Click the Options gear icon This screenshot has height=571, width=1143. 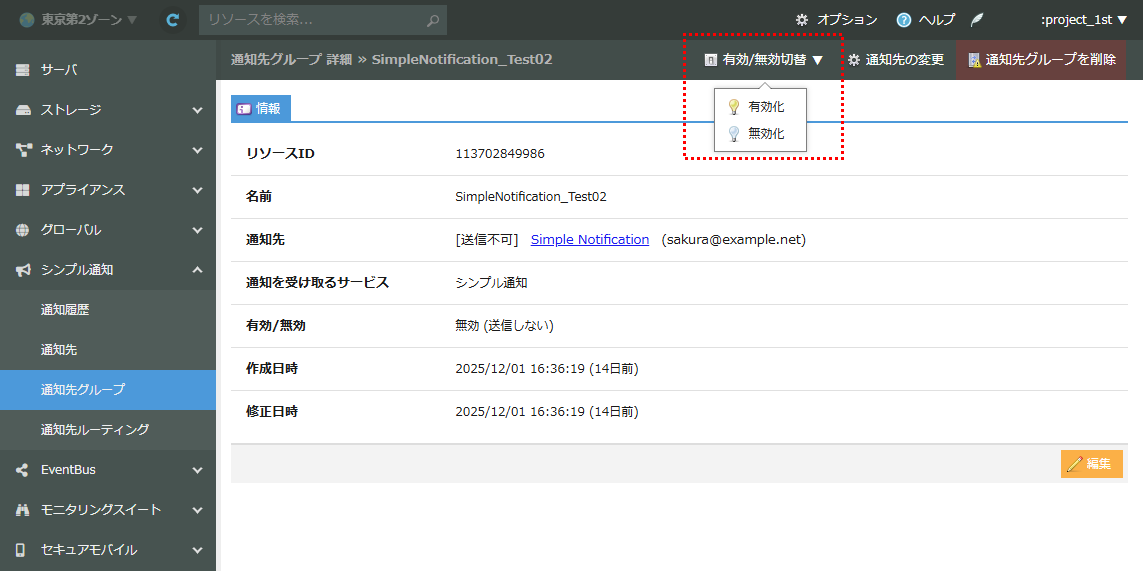tap(802, 20)
